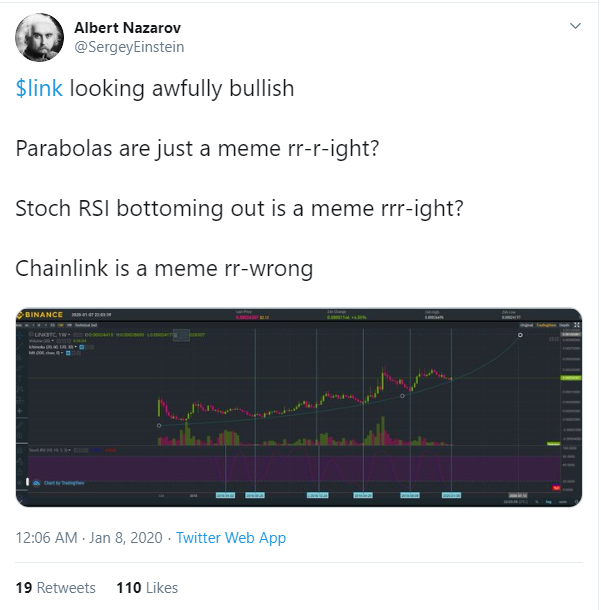Click the back arrow in chart toolbar

pyautogui.click(x=20, y=410)
